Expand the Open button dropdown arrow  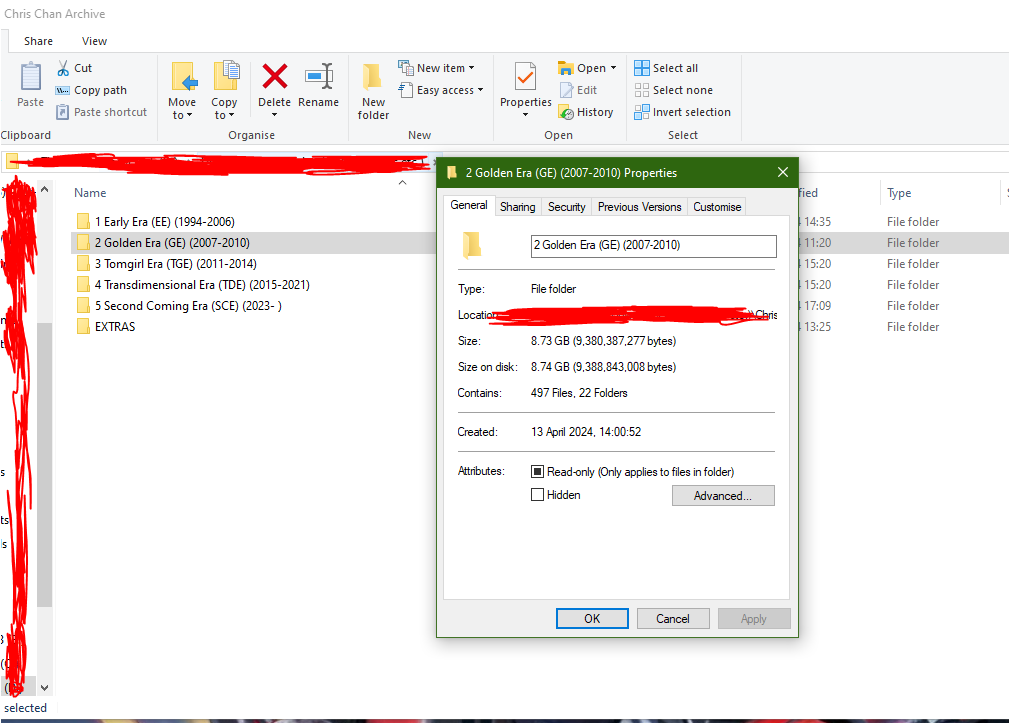613,68
